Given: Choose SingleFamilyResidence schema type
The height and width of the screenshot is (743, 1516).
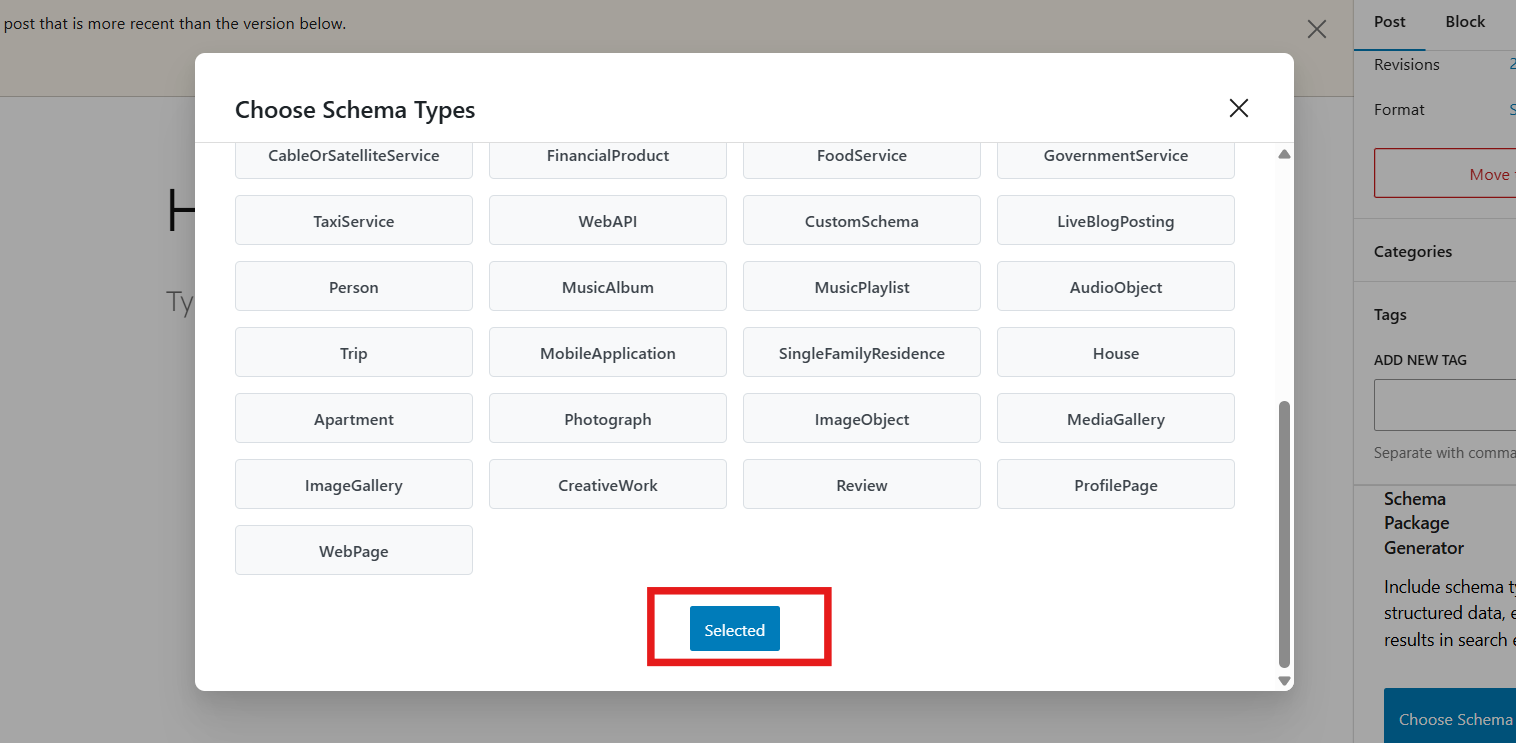Looking at the screenshot, I should pos(862,352).
